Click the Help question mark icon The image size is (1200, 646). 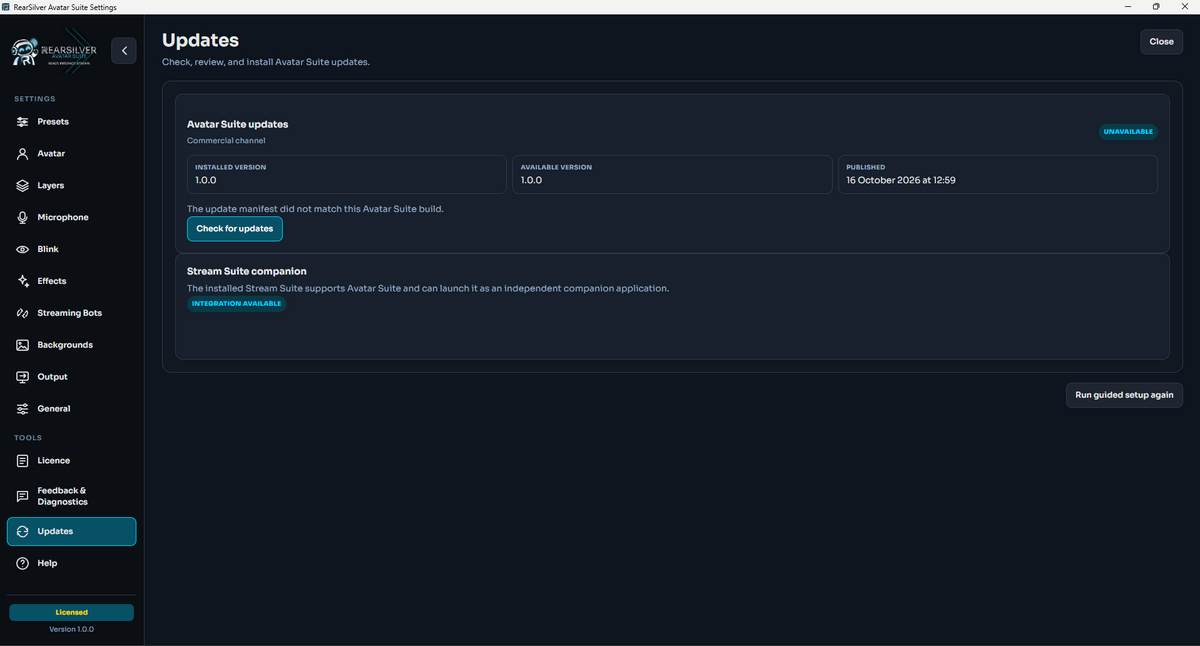tap(23, 564)
